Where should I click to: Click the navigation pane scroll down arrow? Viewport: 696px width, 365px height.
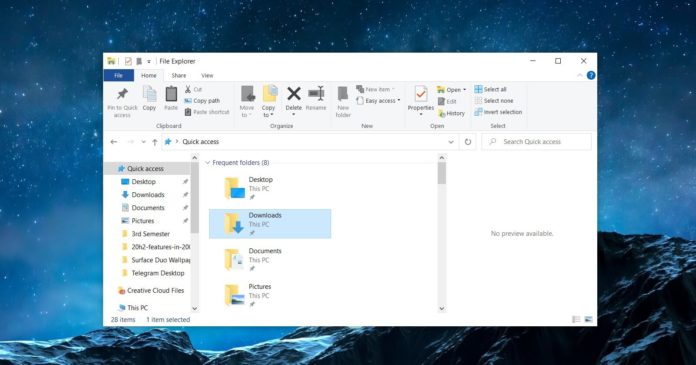194,309
